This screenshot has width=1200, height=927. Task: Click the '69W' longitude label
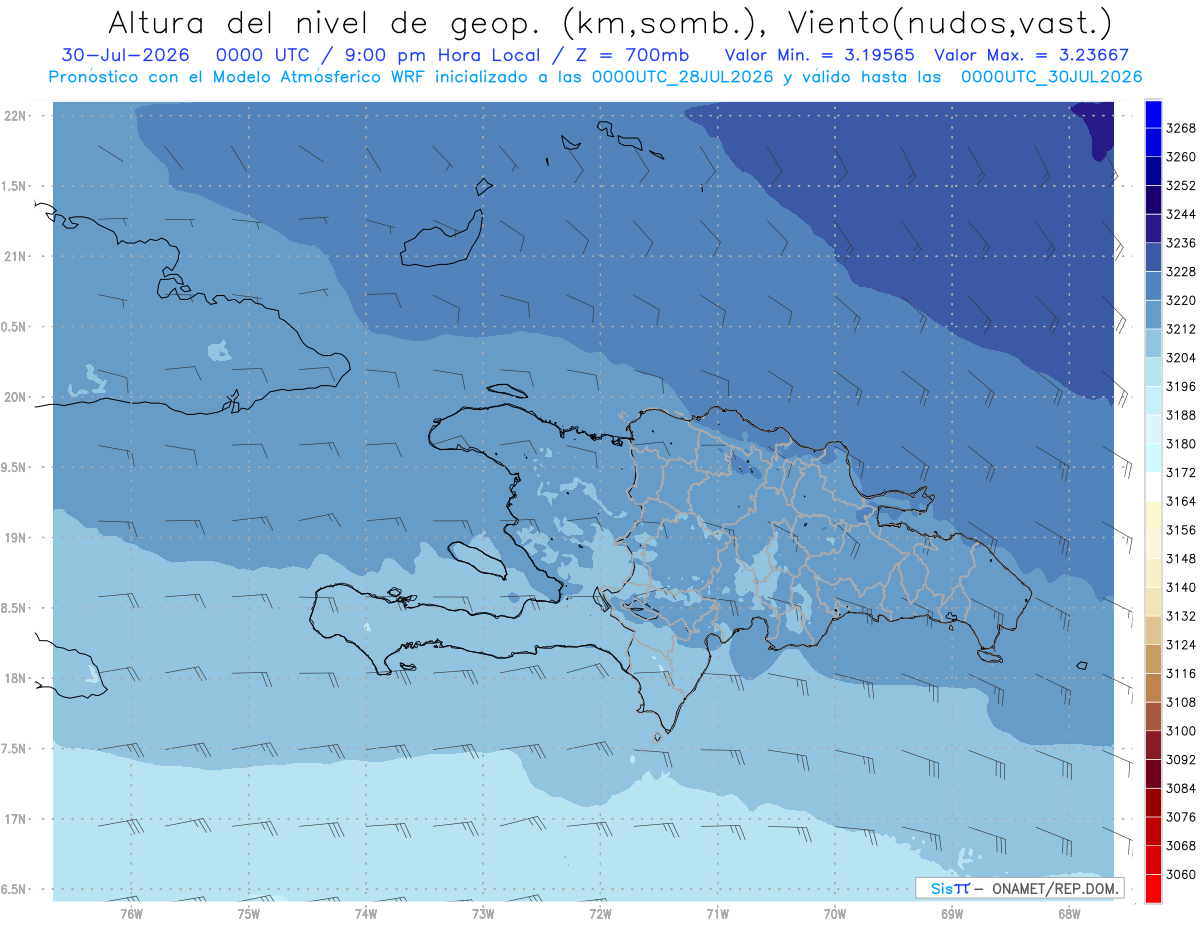point(952,913)
